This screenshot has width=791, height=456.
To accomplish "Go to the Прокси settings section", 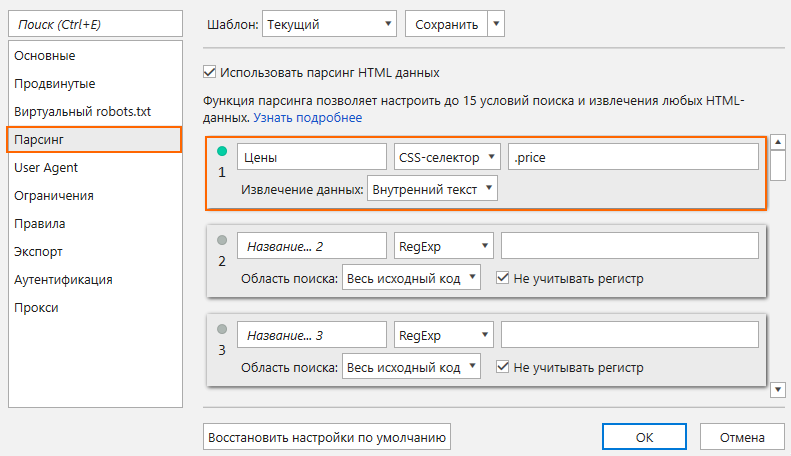I will pos(36,307).
